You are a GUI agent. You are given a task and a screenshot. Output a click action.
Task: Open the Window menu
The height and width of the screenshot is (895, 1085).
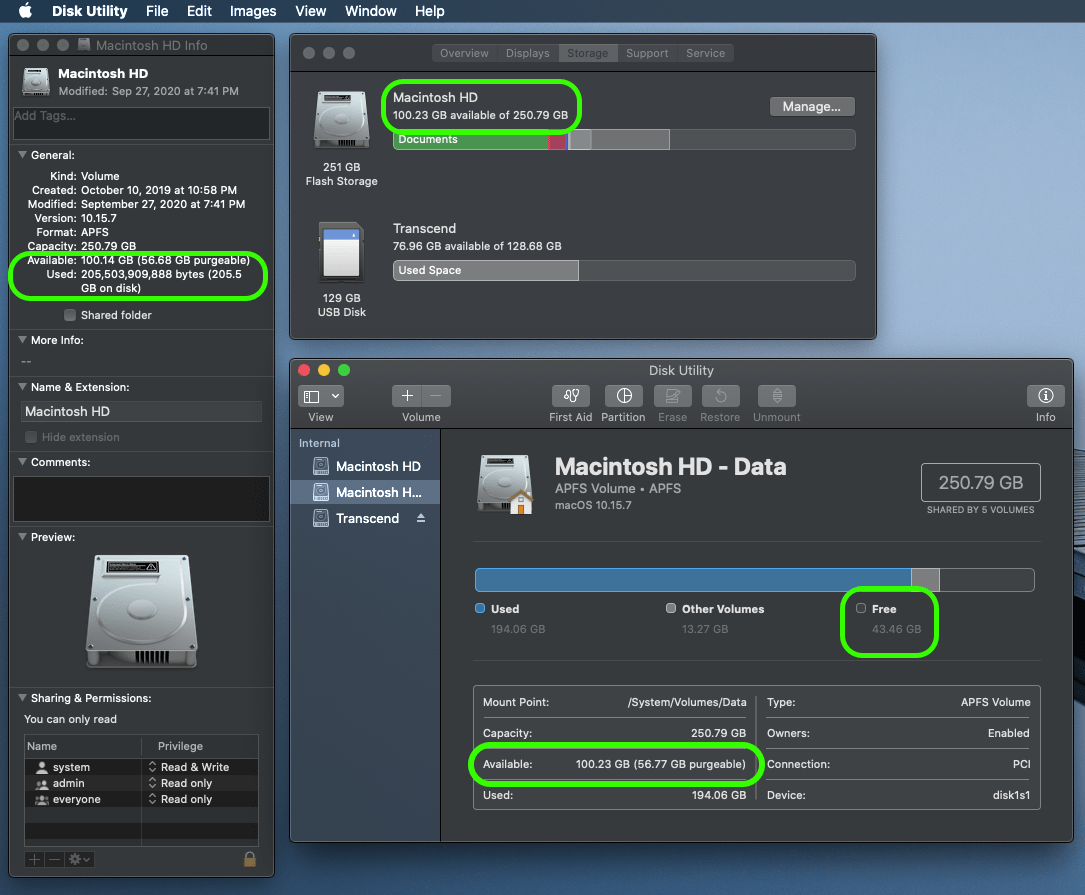pos(371,11)
